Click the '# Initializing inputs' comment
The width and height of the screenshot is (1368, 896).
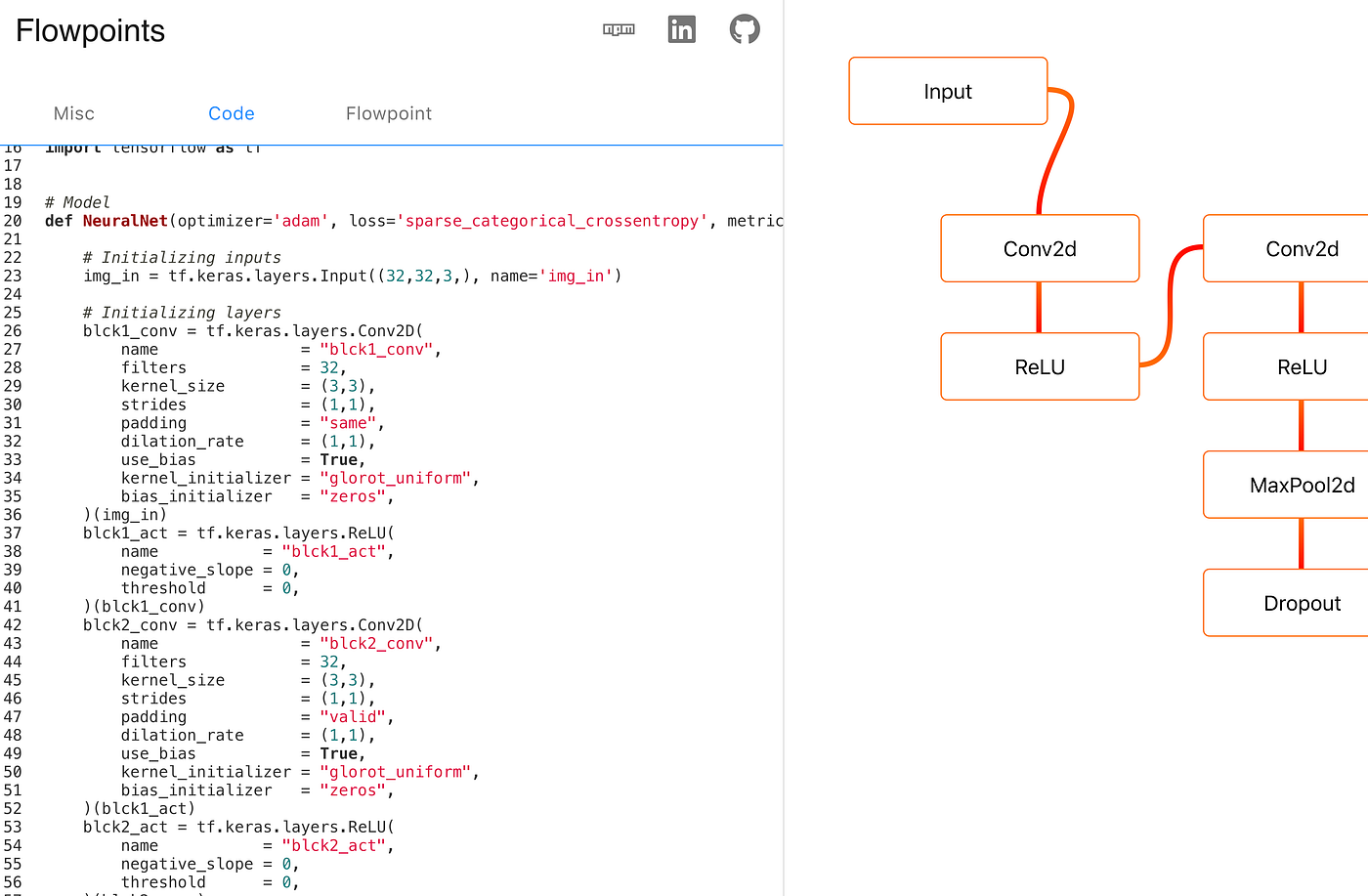(182, 258)
